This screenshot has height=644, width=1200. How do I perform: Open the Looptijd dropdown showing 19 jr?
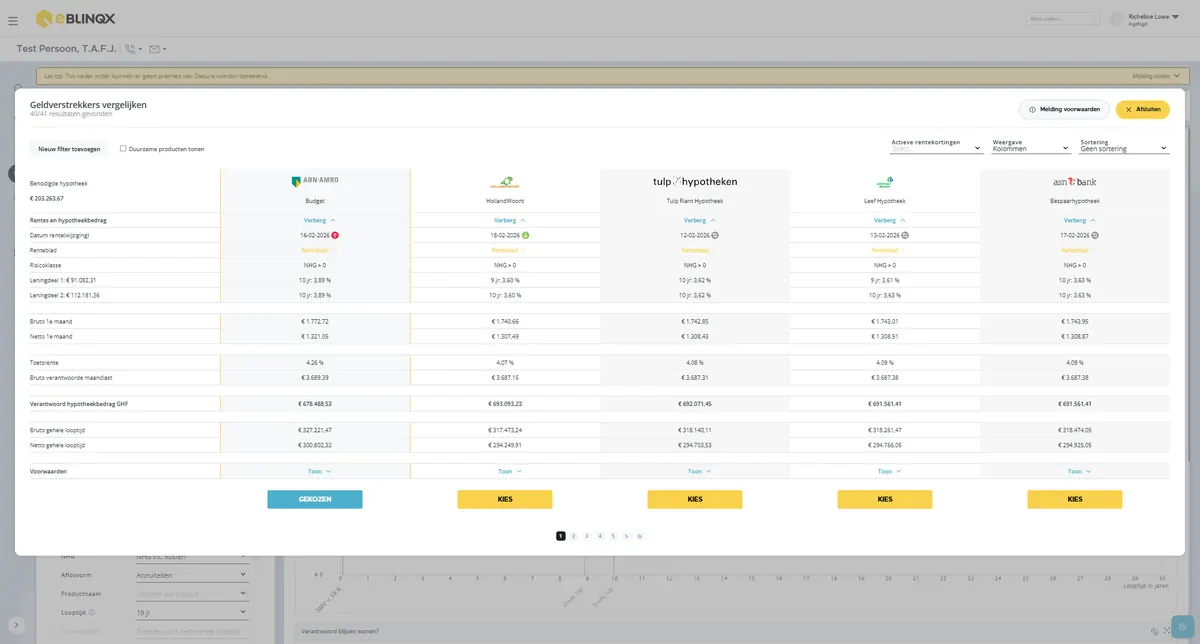[191, 611]
